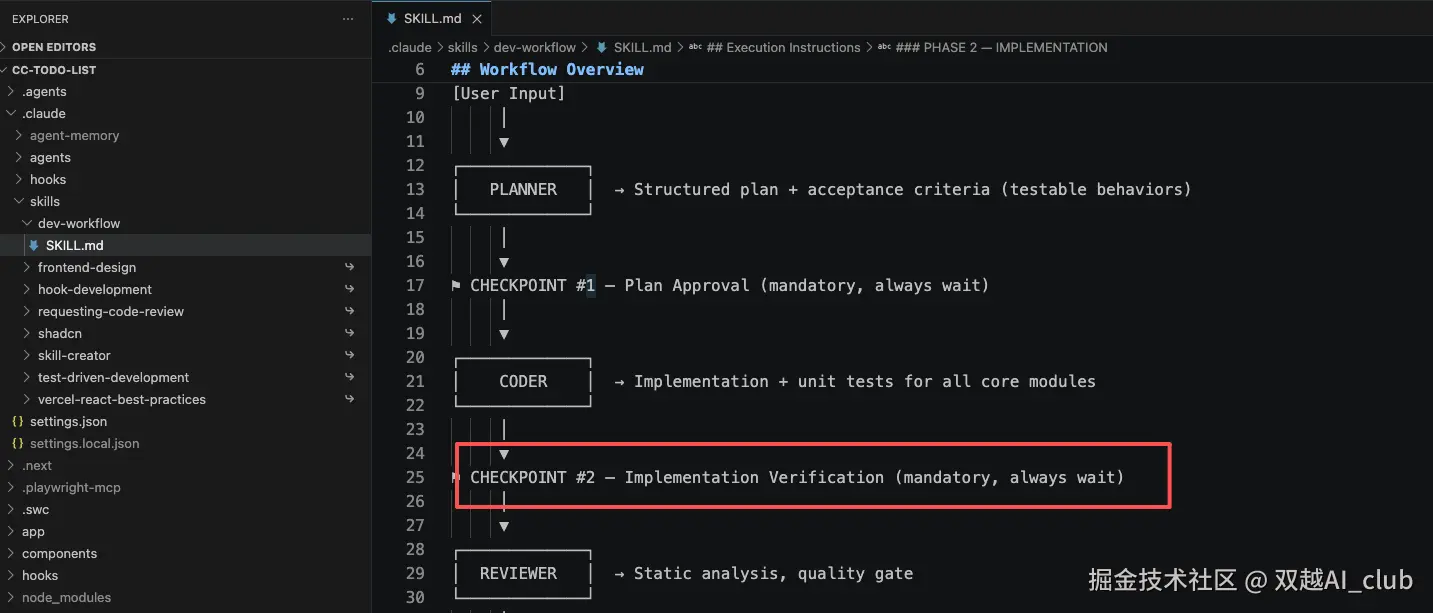Expand the OPEN EDITORS section
This screenshot has width=1433, height=613.
click(x=54, y=47)
